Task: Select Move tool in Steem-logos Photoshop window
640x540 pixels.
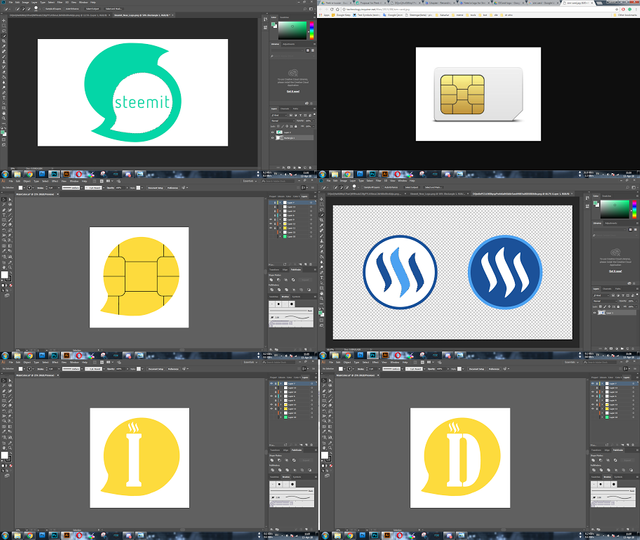Action: pyautogui.click(x=322, y=199)
